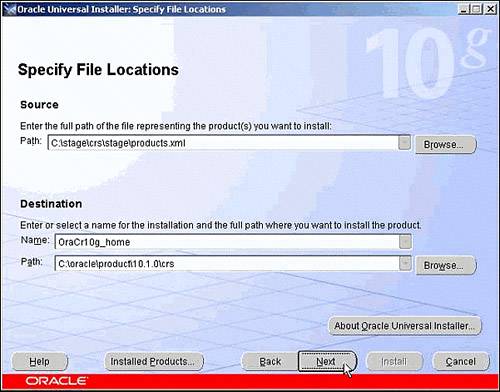Click the Oracle installer title bar icon
Viewport: 500px width, 392px height.
point(9,9)
